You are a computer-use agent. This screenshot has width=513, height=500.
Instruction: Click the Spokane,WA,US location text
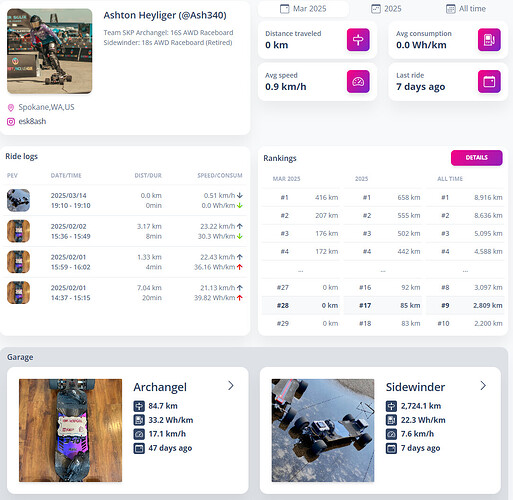[46, 107]
